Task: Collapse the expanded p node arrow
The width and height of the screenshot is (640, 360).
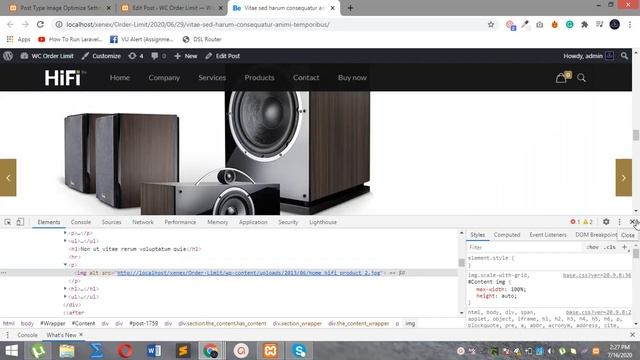Action: click(x=65, y=265)
